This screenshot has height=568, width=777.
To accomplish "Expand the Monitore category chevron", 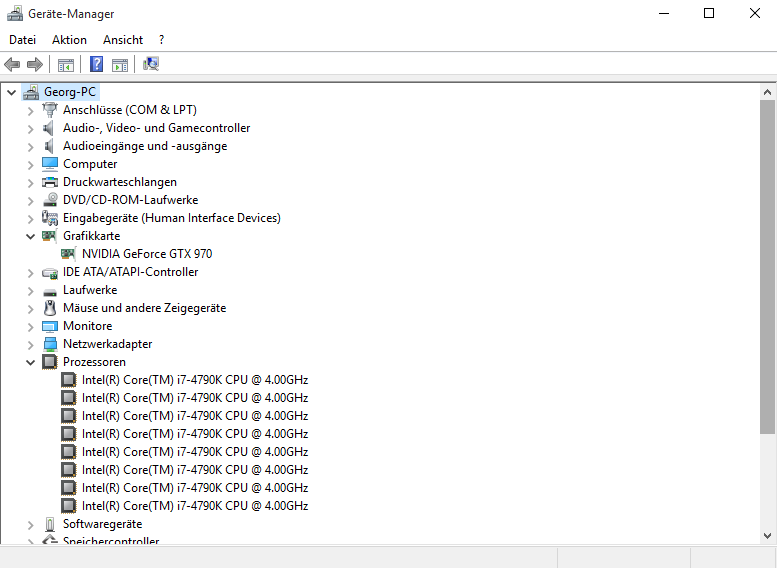I will [30, 327].
